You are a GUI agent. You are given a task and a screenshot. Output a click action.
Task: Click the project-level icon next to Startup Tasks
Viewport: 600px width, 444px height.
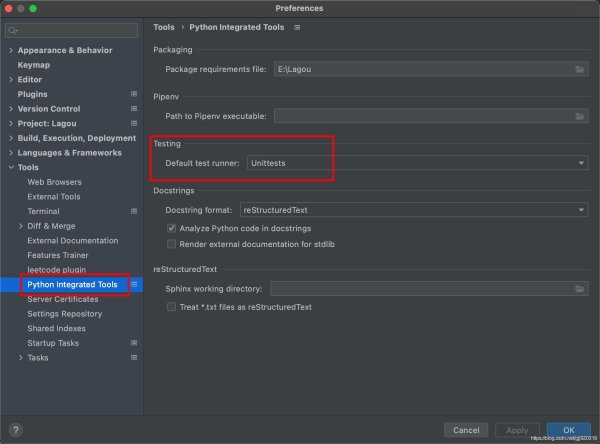(134, 343)
